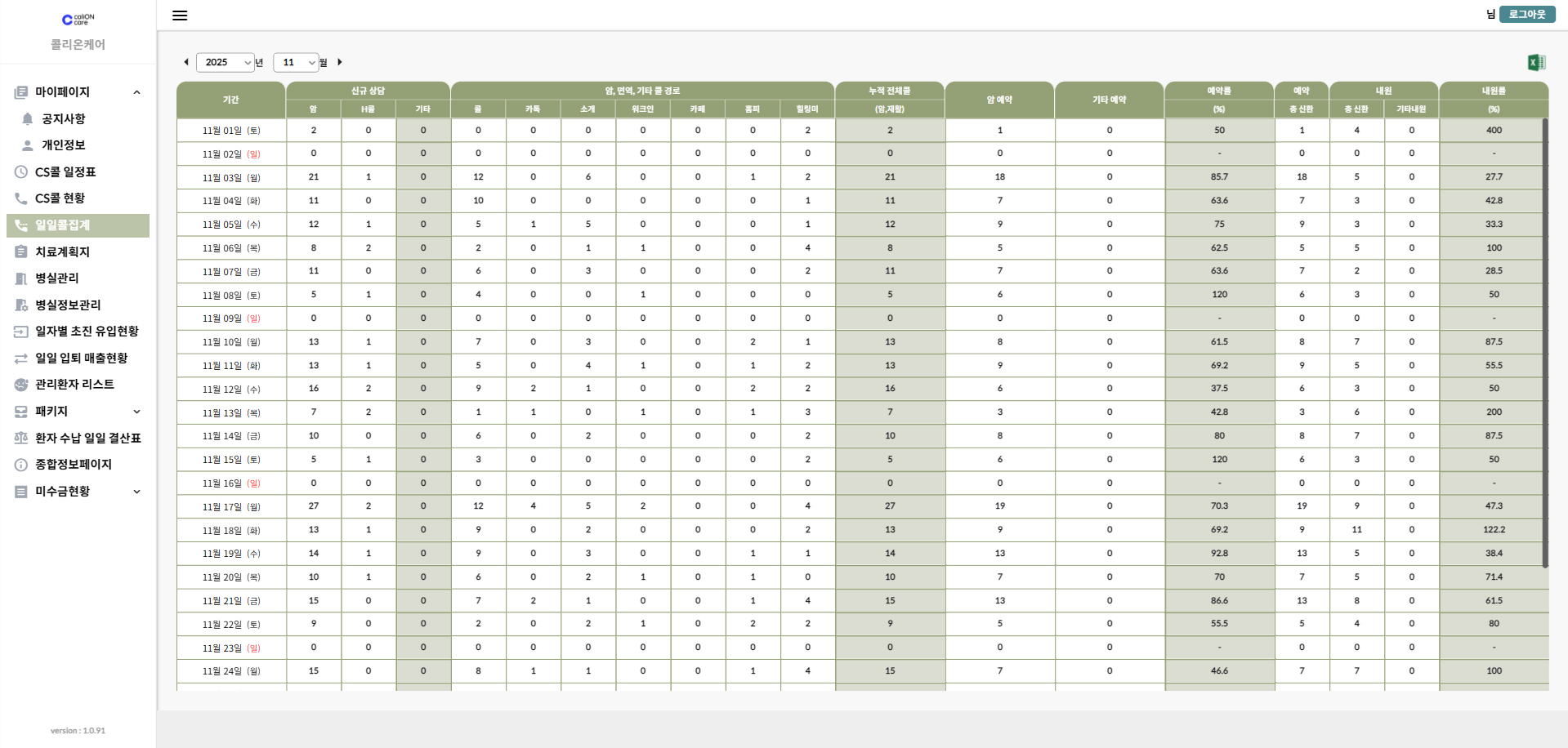Viewport: 1568px width, 748px height.
Task: Go to previous month arrow
Action: coord(186,62)
